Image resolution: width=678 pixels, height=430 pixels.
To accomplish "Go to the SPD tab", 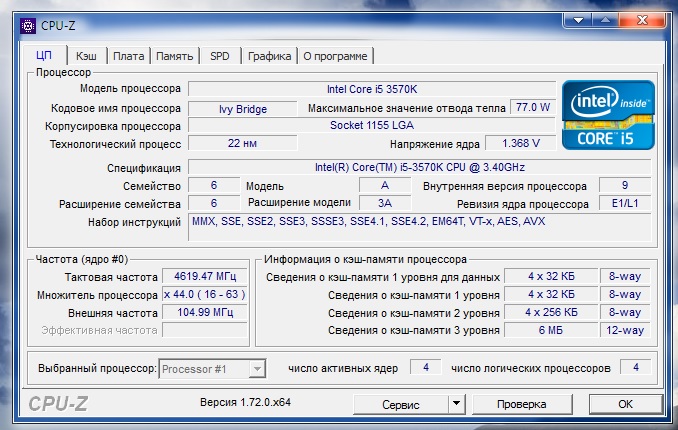I will (220, 56).
